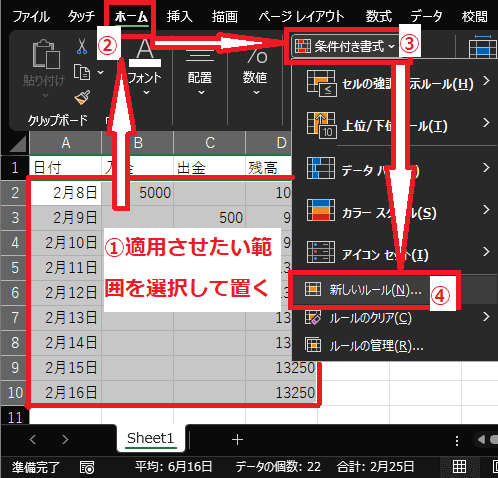Open the copy options dropdown arrow

[100, 72]
